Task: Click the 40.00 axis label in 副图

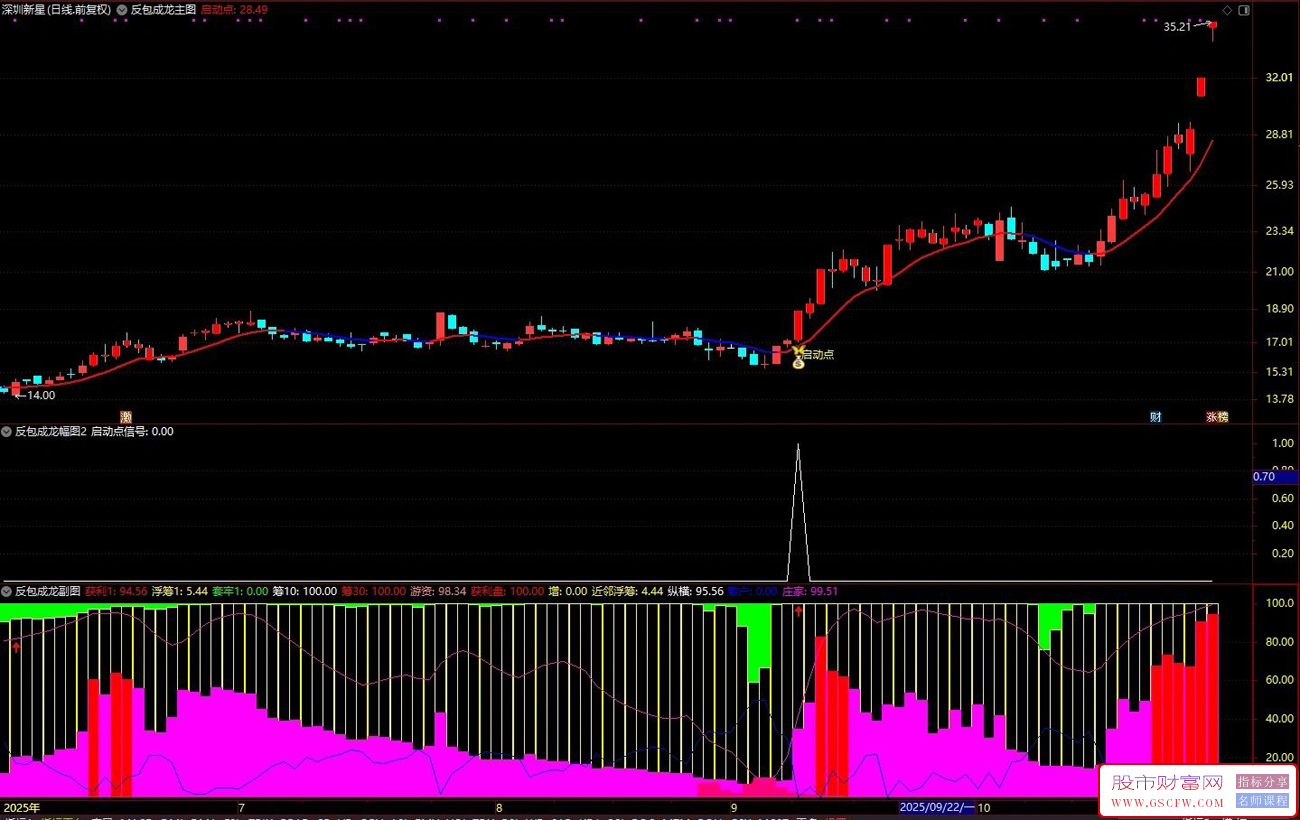Action: click(1281, 719)
